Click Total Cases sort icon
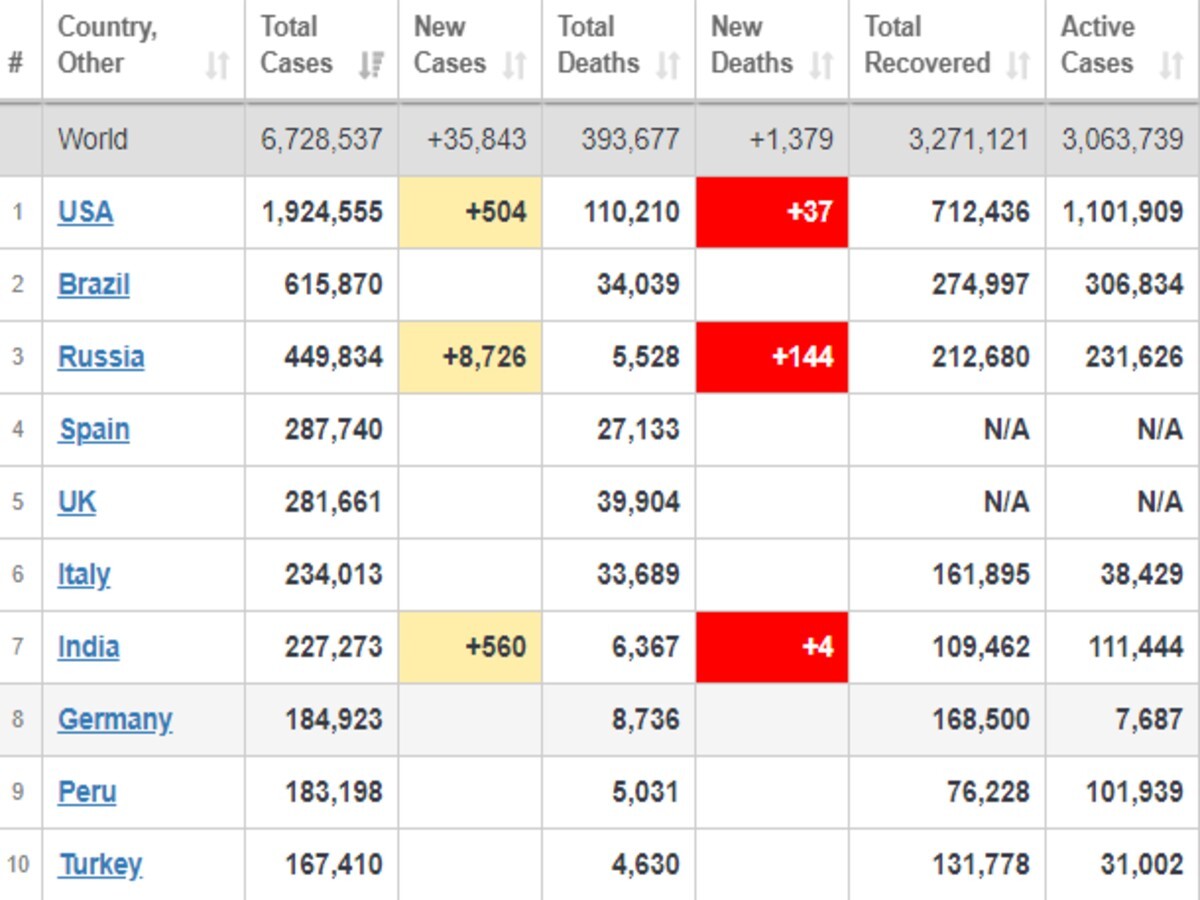1200x900 pixels. click(371, 66)
